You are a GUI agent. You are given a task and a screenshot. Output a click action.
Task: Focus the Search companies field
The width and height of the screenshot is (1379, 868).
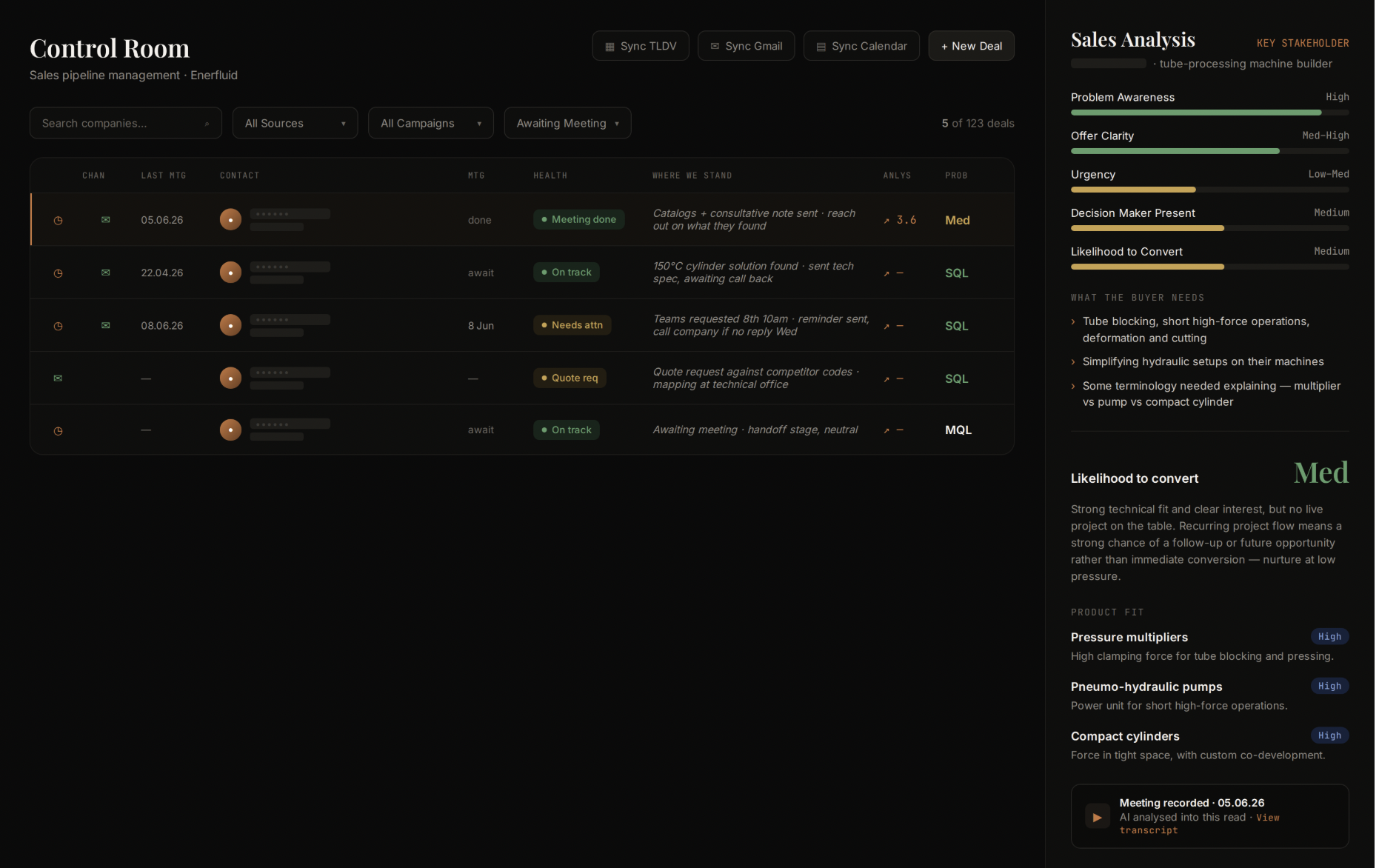pos(126,123)
